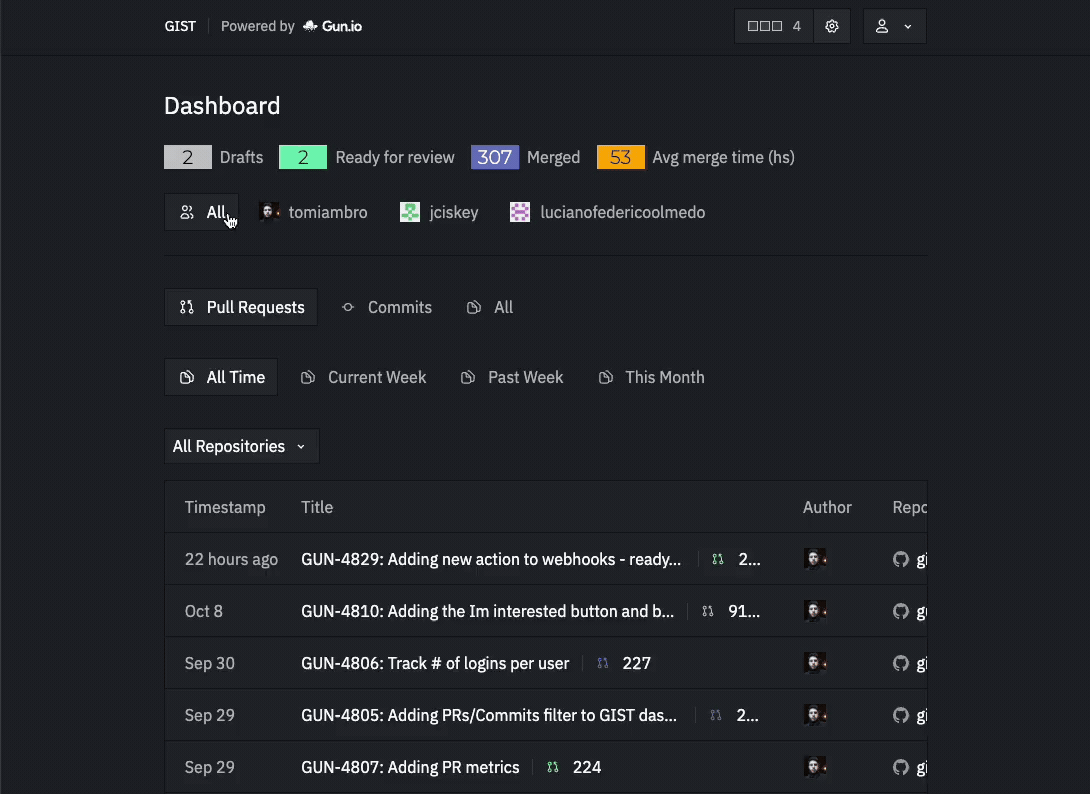Click the GitHub icon in GUN-4806 row
Screen dimensions: 1090x794
[x=901, y=663]
